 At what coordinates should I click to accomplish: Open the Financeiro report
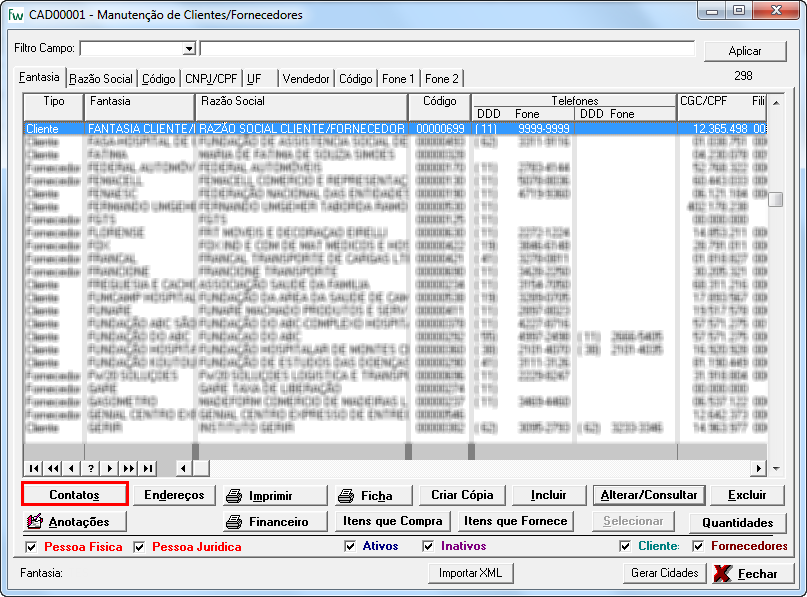coord(276,522)
